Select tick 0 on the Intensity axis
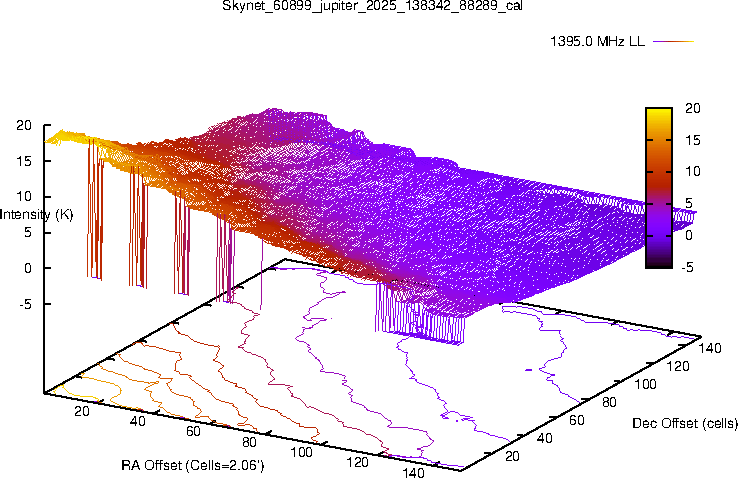The width and height of the screenshot is (738, 478). click(27, 268)
